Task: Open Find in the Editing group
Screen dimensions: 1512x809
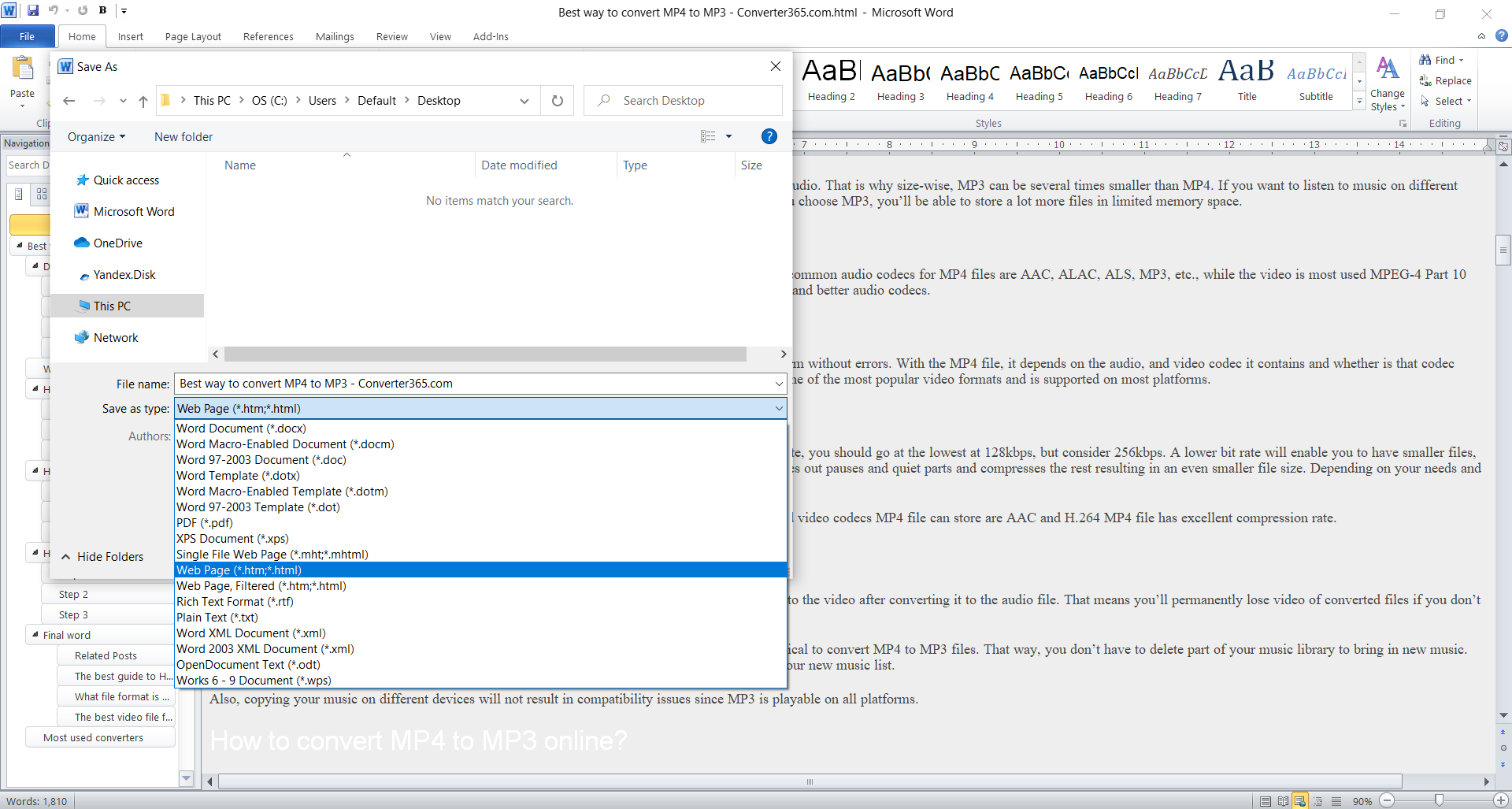Action: [1442, 60]
